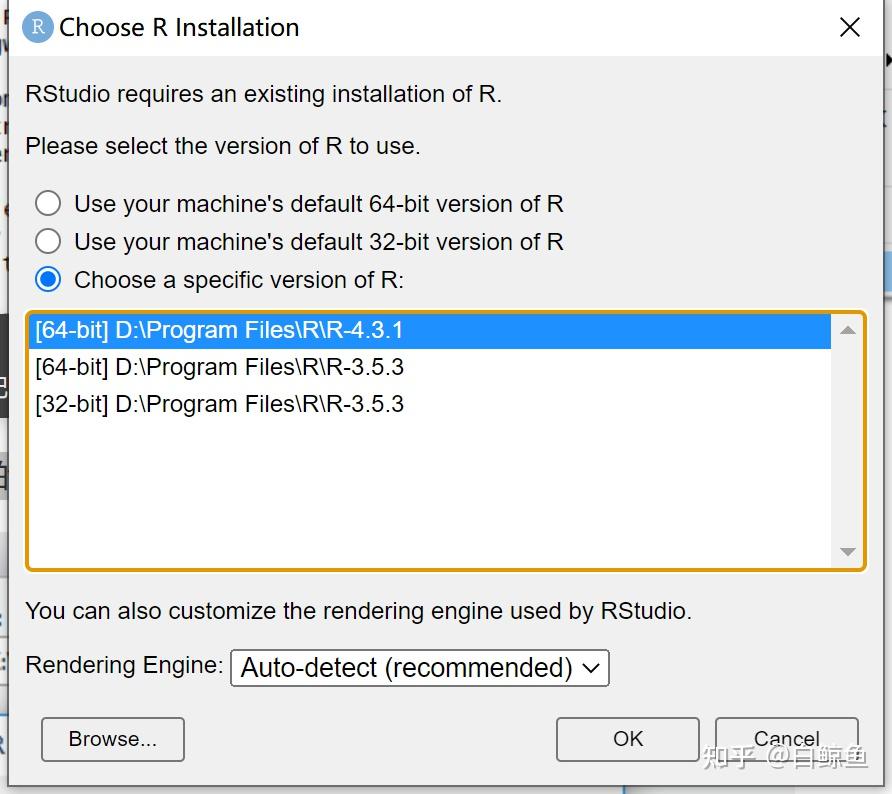Click the Rendering Engine label
Screen dimensions: 892x794
(124, 665)
